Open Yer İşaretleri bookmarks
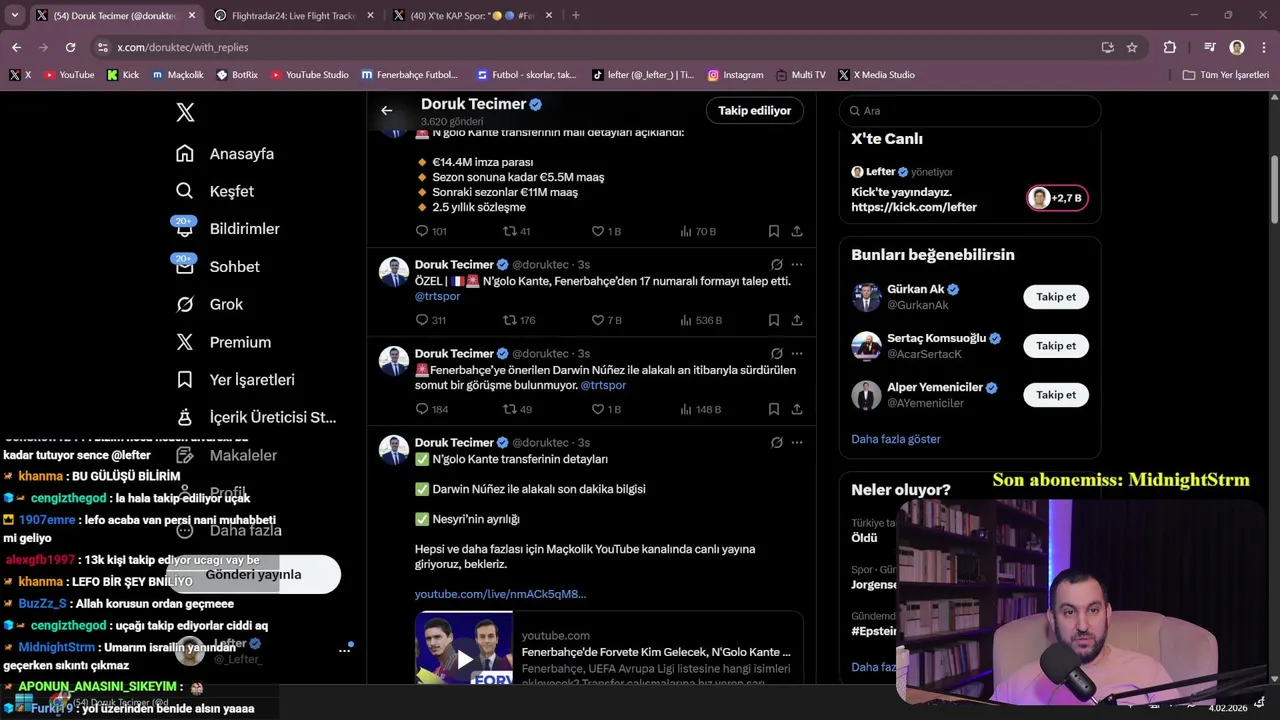The width and height of the screenshot is (1280, 720). pyautogui.click(x=235, y=380)
